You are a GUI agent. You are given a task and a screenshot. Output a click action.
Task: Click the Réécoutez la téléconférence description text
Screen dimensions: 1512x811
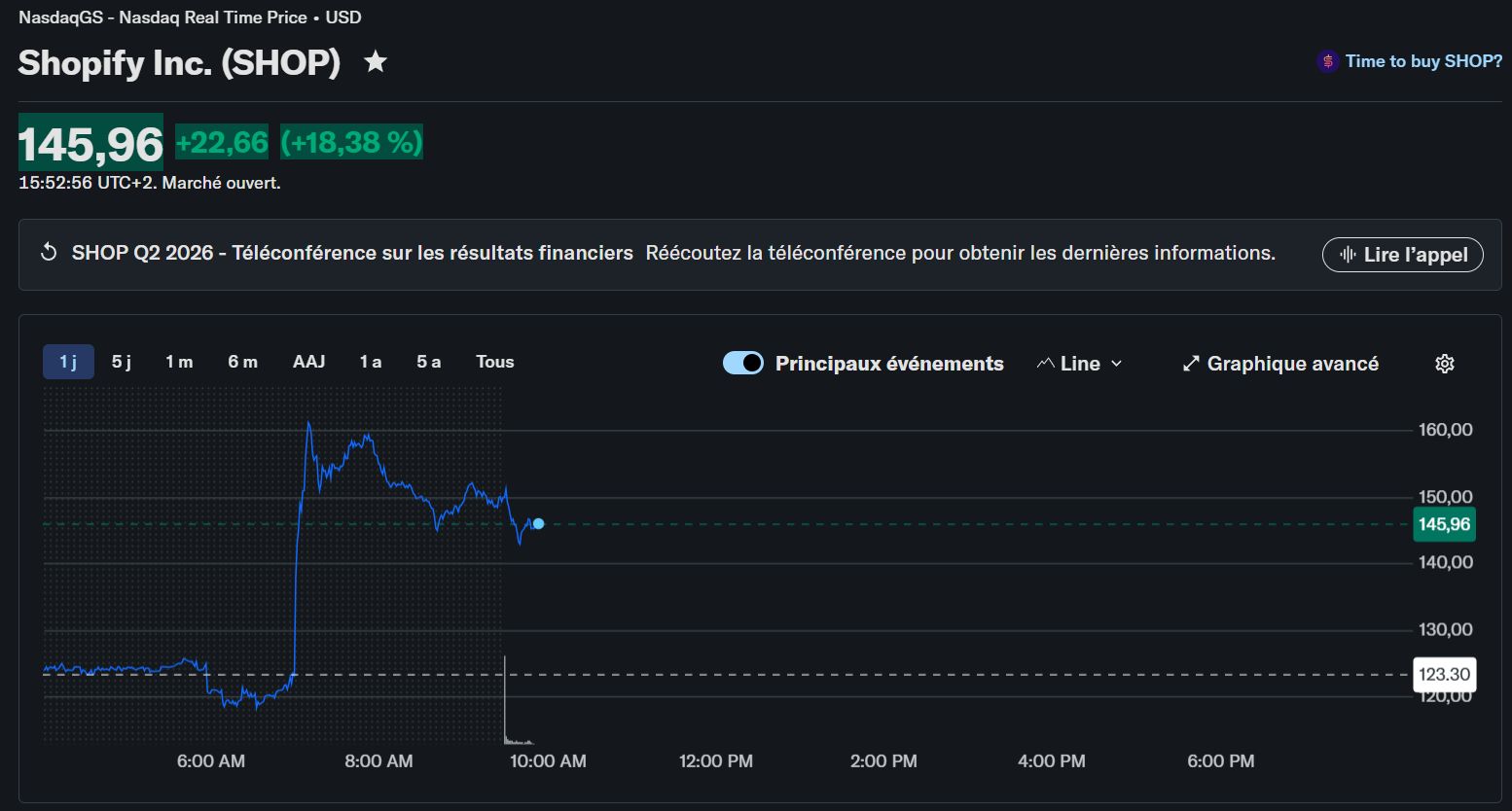[960, 253]
